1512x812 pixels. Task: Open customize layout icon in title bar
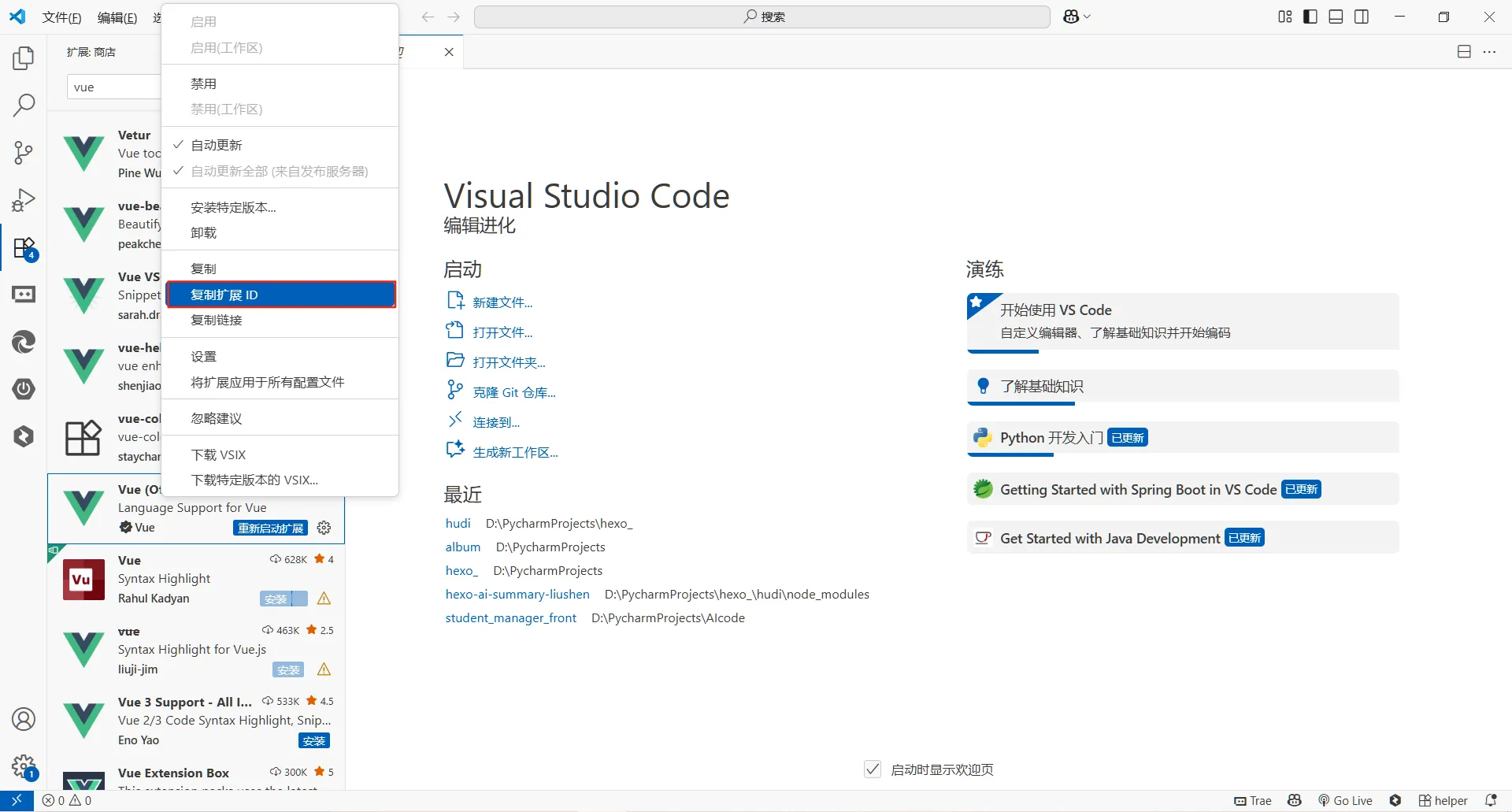click(1285, 17)
